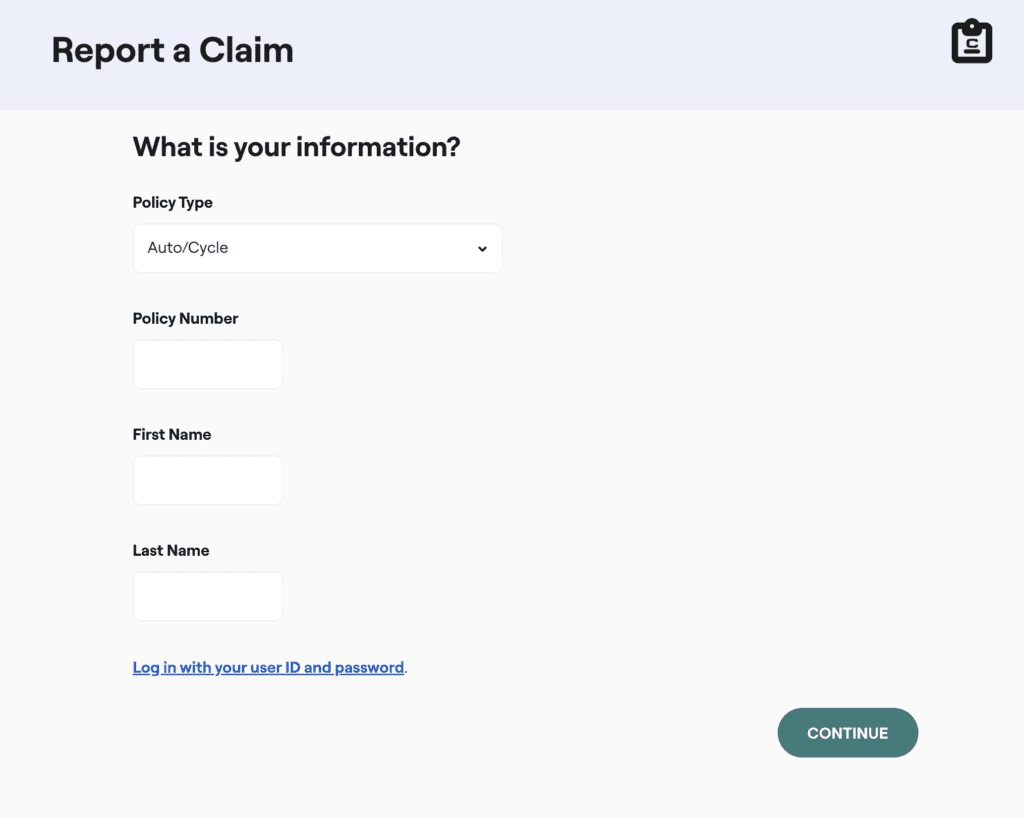1024x818 pixels.
Task: Click the Policy Type label
Action: [x=173, y=202]
